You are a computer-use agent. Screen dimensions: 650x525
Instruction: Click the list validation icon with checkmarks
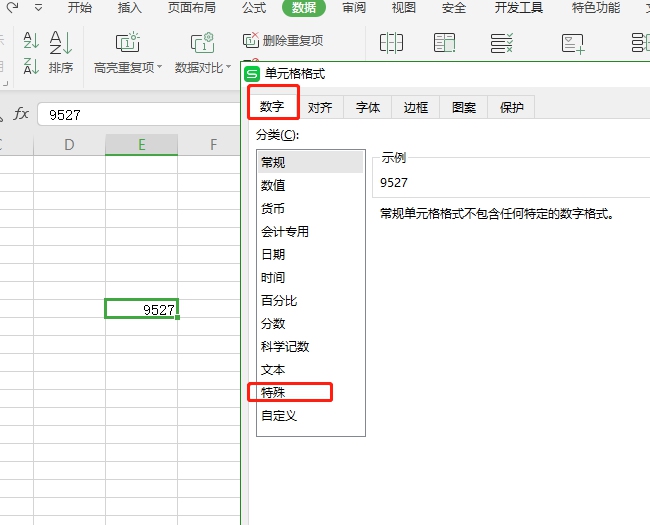pyautogui.click(x=502, y=43)
